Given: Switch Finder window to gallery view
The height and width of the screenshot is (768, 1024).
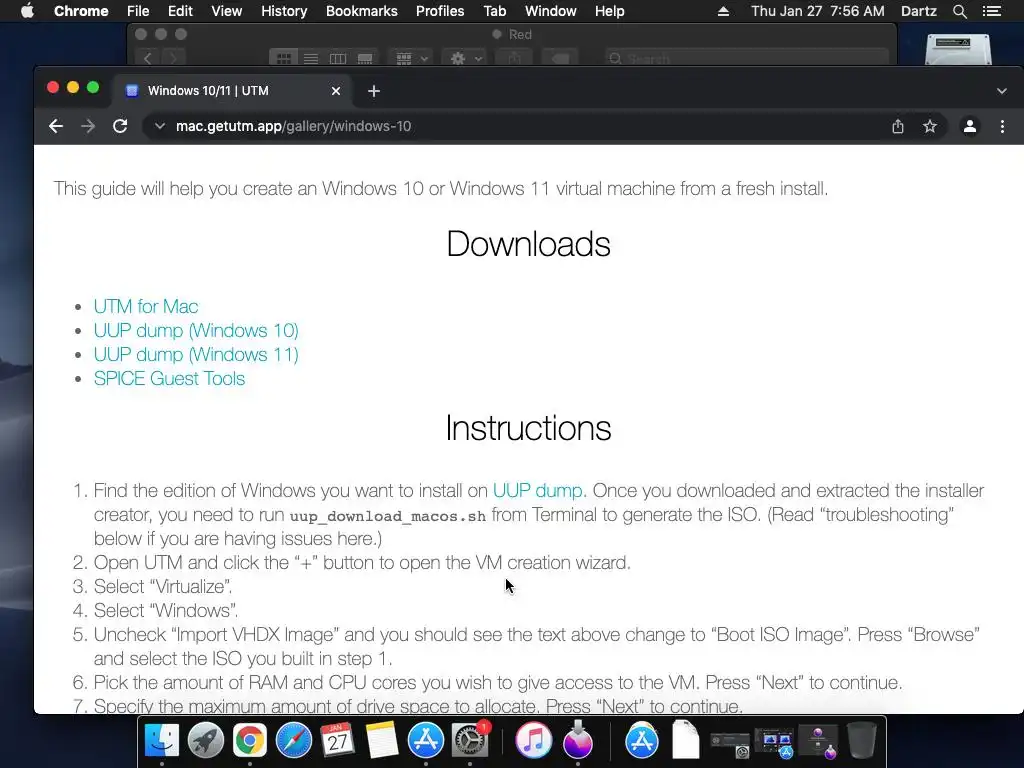Looking at the screenshot, I should (x=364, y=58).
